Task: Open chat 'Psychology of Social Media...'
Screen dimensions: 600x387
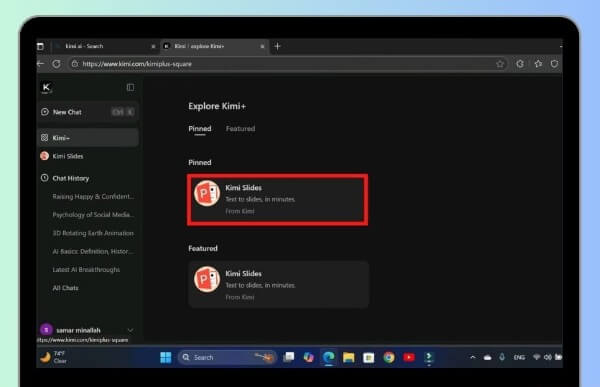Action: [x=93, y=215]
